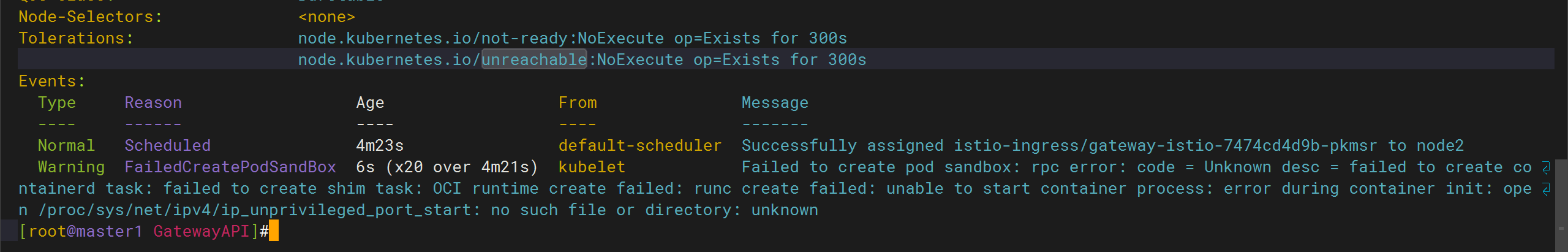Click the From column header
Viewport: 1568px width, 252px height.
[x=577, y=103]
